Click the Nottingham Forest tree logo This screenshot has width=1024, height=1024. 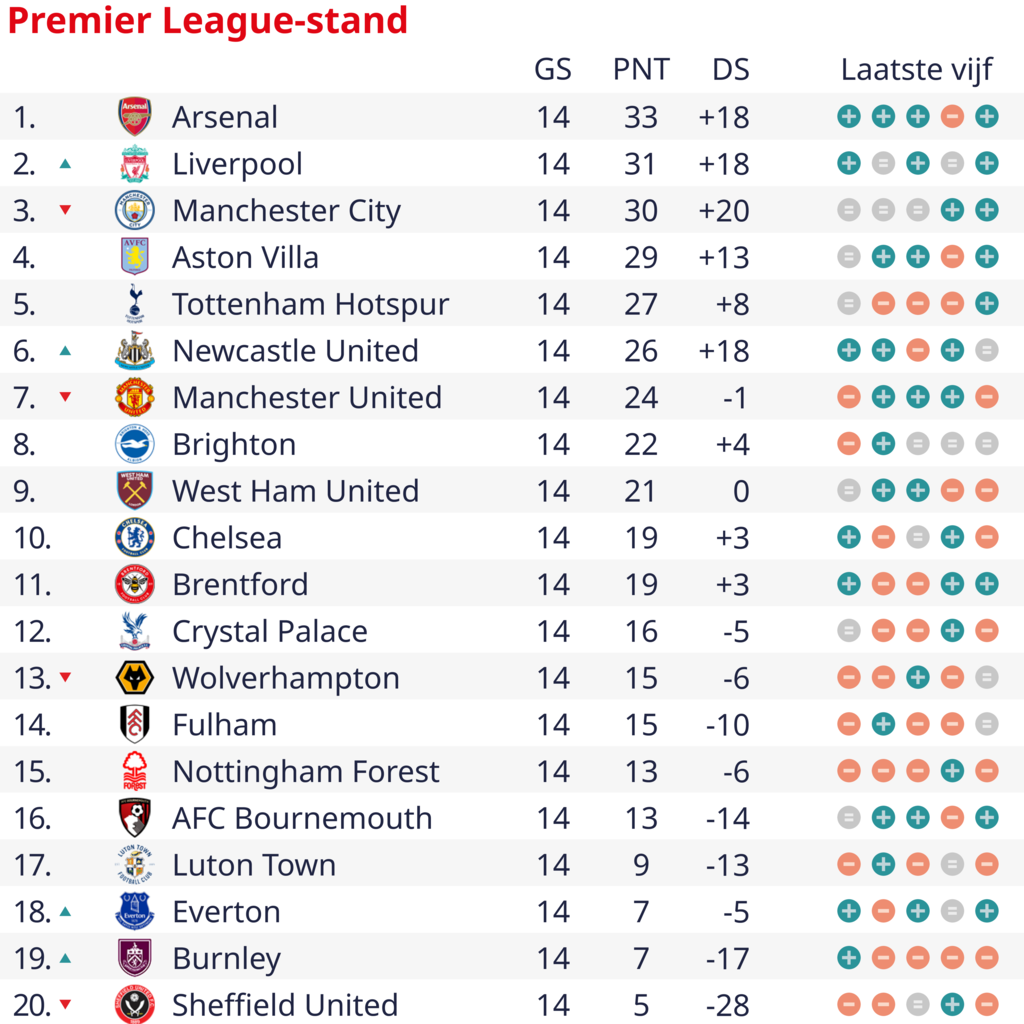tap(135, 771)
